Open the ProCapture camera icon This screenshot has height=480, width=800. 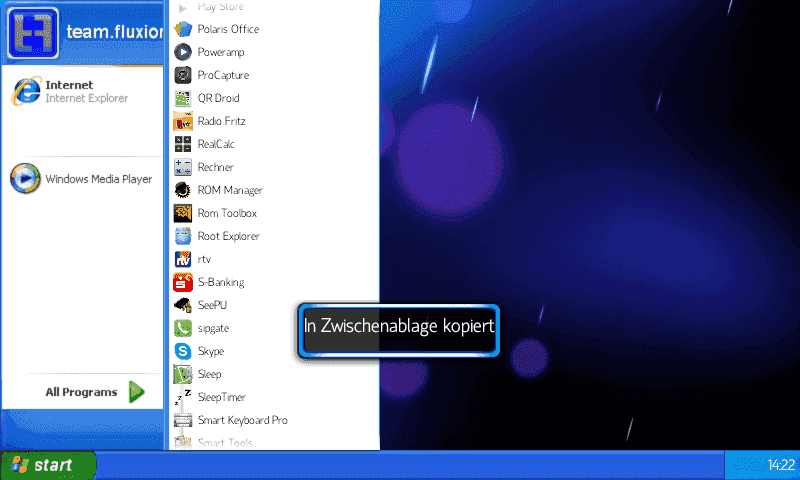click(183, 75)
